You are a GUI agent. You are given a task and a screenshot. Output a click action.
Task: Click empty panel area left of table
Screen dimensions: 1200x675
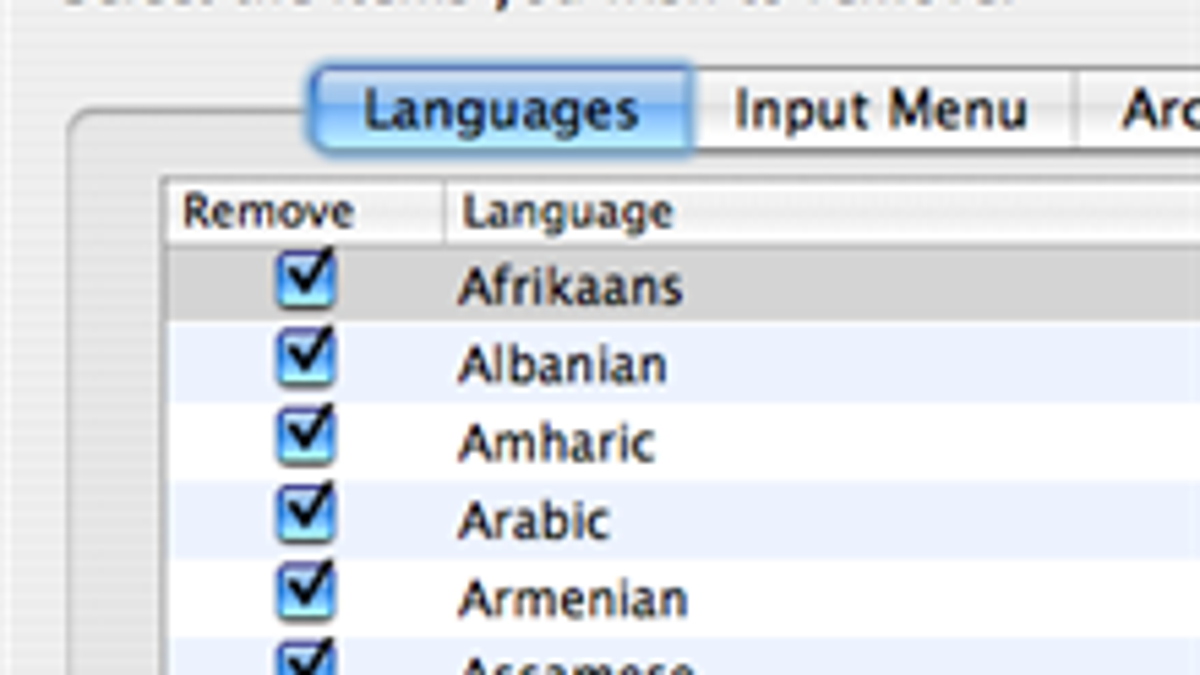point(115,400)
